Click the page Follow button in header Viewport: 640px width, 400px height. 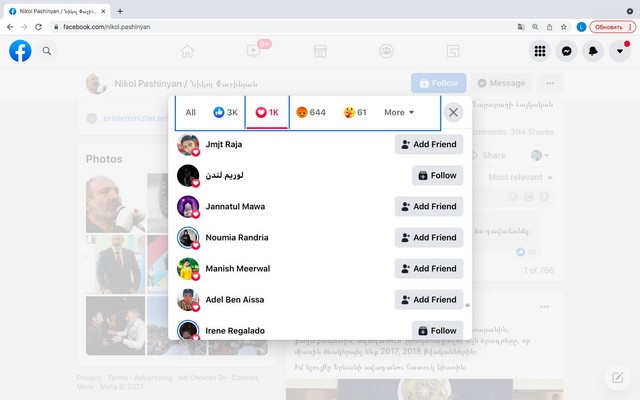[438, 83]
